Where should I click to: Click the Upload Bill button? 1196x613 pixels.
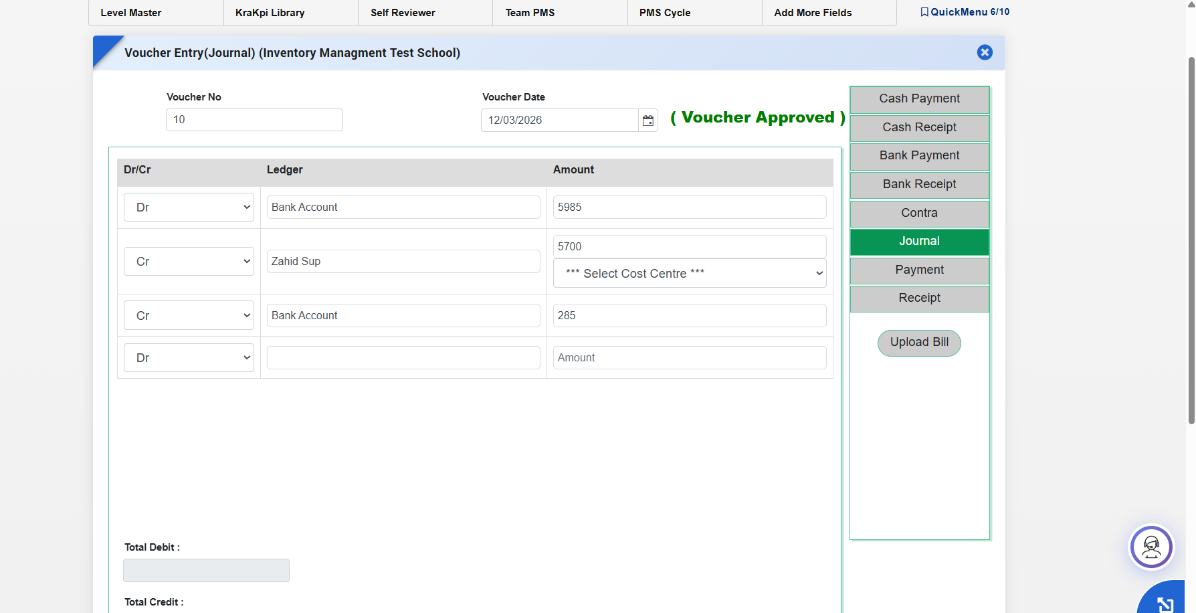(919, 343)
